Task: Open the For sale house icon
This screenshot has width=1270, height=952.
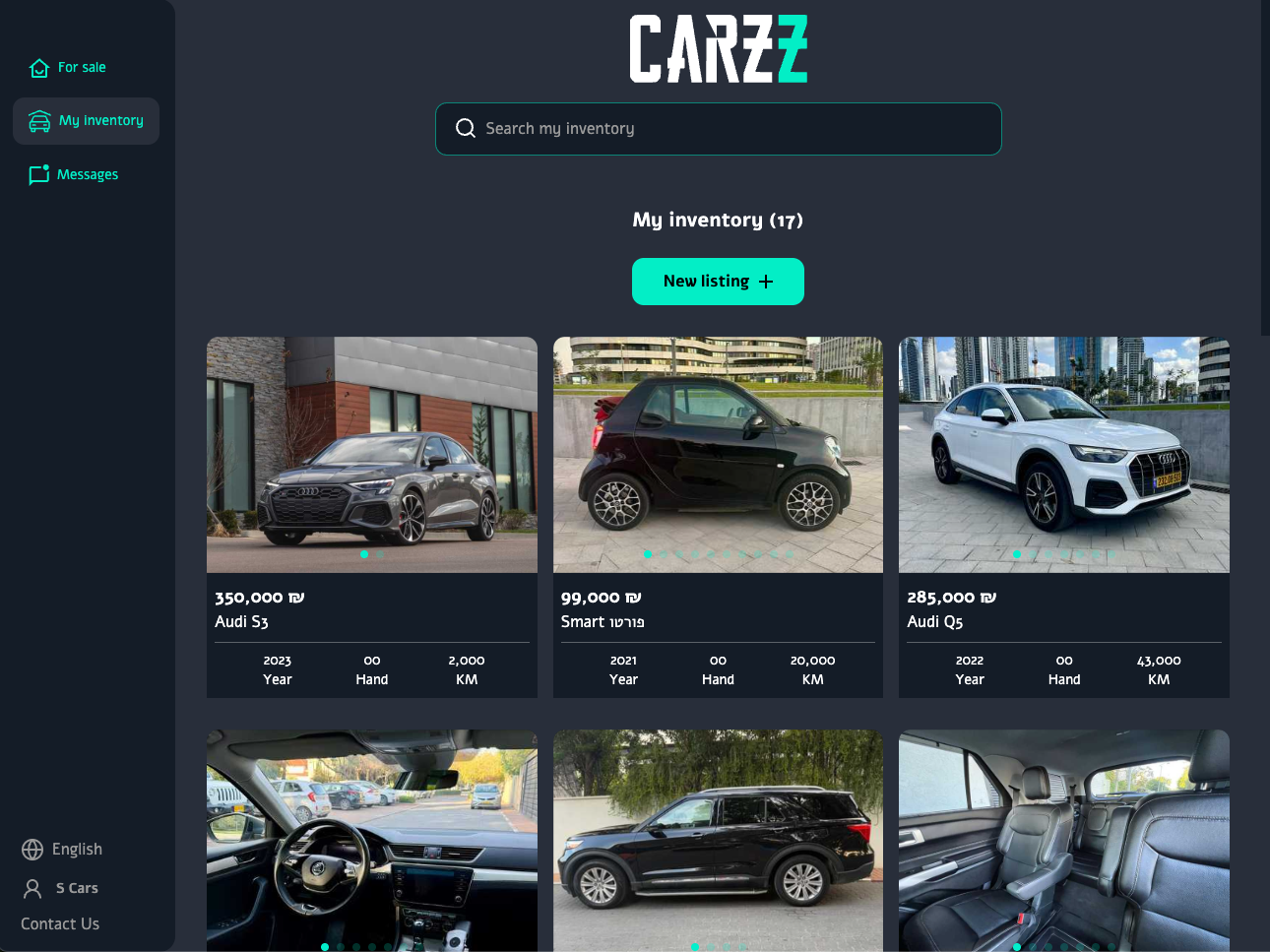Action: coord(39,68)
